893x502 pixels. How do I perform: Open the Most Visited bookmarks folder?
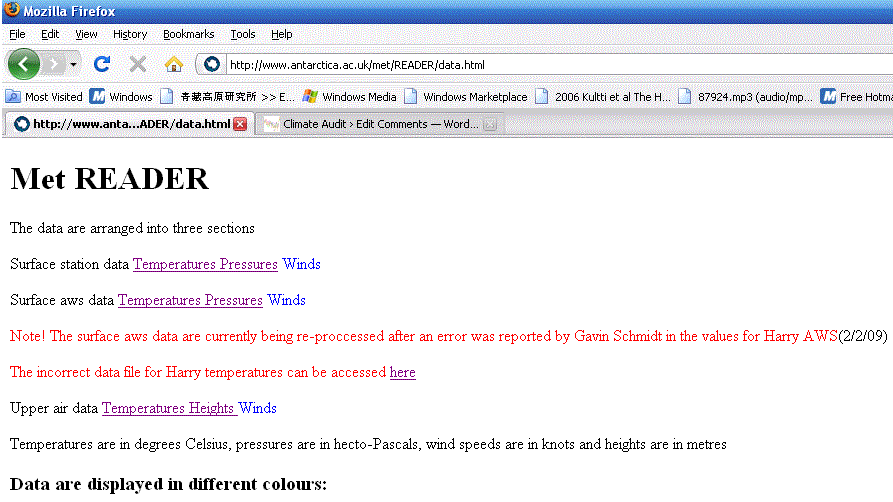coord(45,97)
